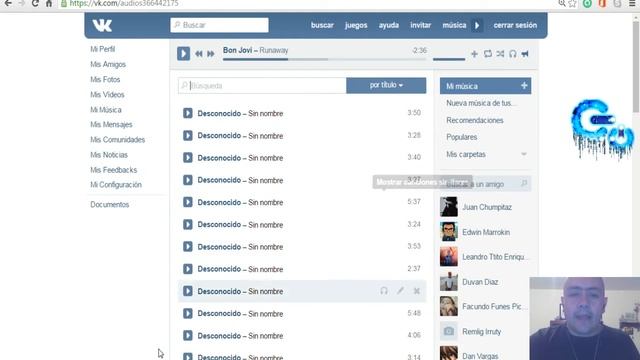Select Populares filter
Screen dimensions: 640x360
point(462,137)
